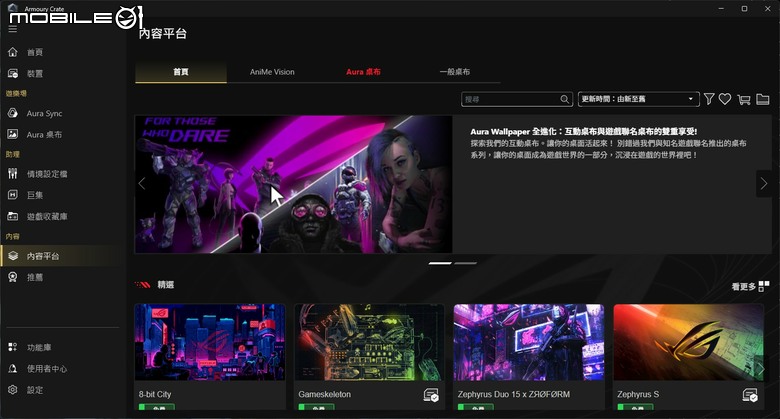Viewport: 780px width, 419px height.
Task: Open the 巨集 macro icon
Action: point(12,195)
